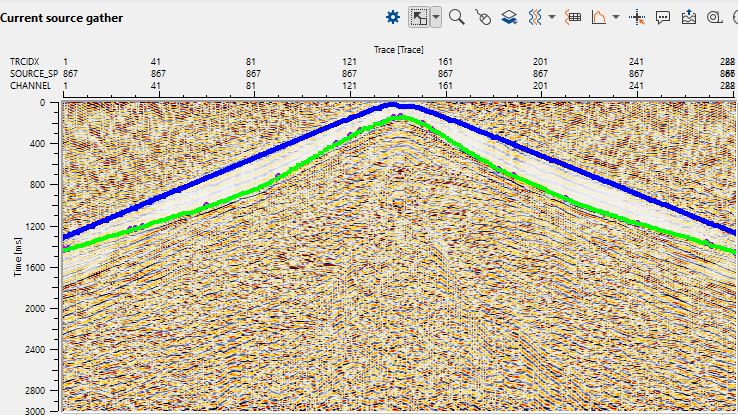Expand the selection mode dropdown arrow
Viewport: 738px width, 415px height.
click(x=437, y=17)
